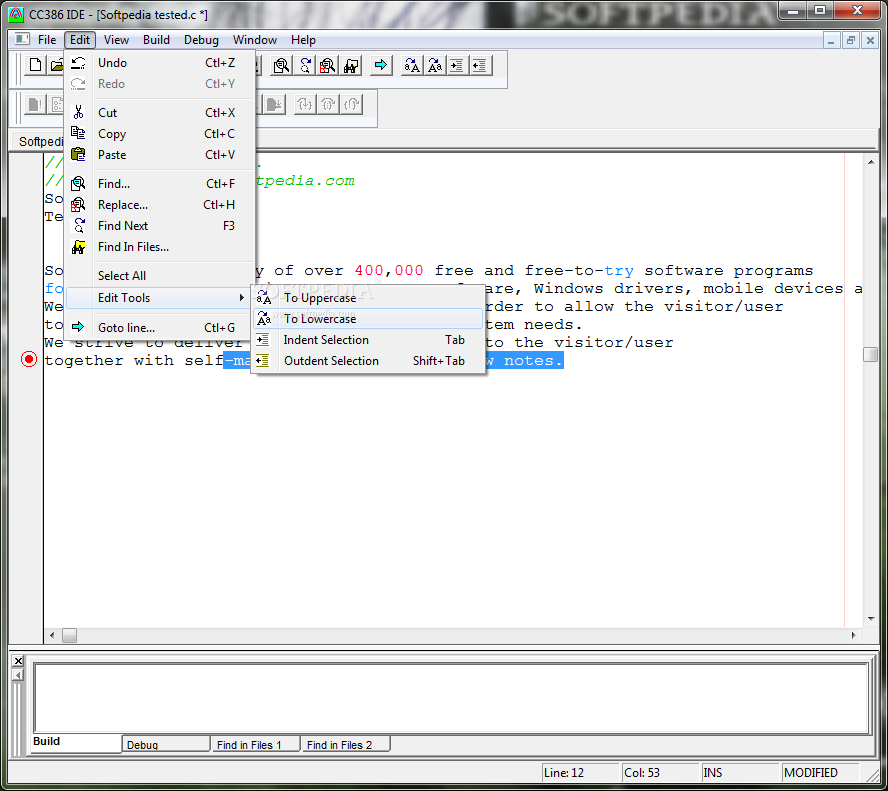Viewport: 888px width, 791px height.
Task: Click the left-arrow button below output pane X
Action: pyautogui.click(x=18, y=675)
